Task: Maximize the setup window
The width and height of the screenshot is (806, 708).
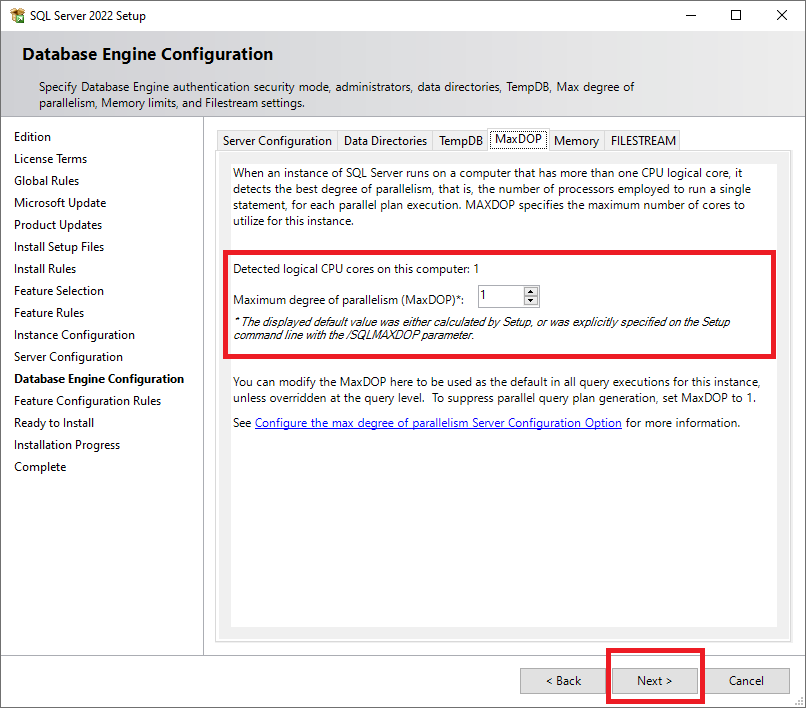Action: (x=736, y=15)
